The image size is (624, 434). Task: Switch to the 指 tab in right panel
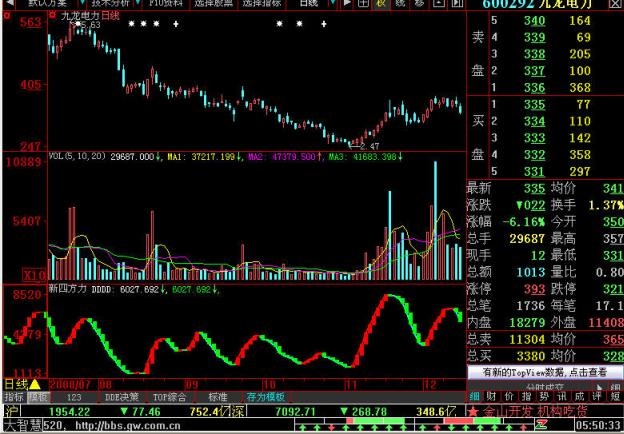[x=526, y=397]
